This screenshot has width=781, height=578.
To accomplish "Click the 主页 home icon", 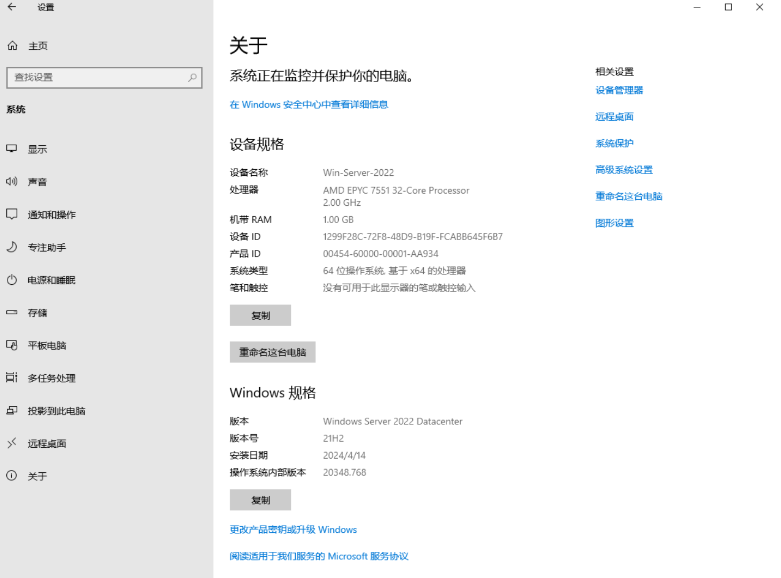I will pyautogui.click(x=12, y=46).
